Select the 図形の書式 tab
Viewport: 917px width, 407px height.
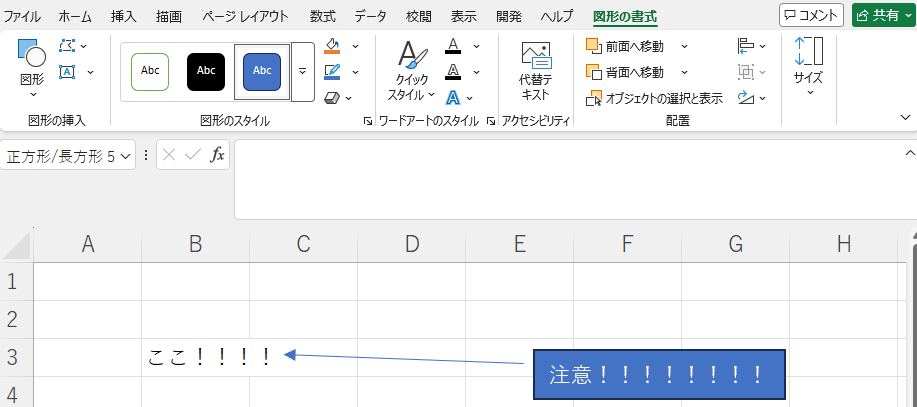pos(625,16)
